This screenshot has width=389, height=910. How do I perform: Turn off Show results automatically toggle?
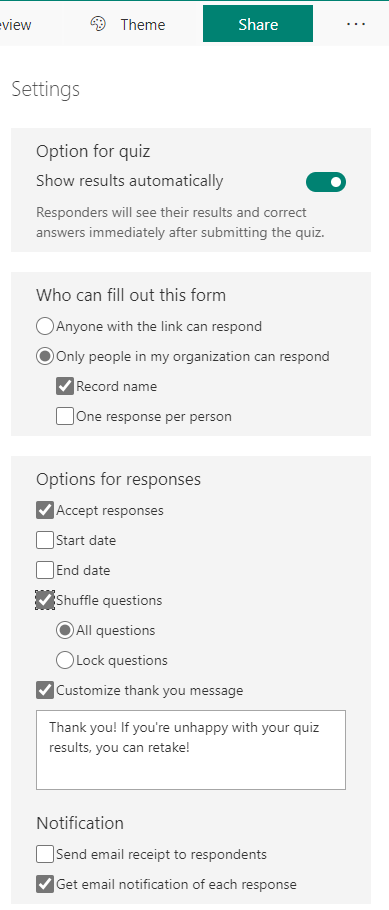(x=326, y=182)
